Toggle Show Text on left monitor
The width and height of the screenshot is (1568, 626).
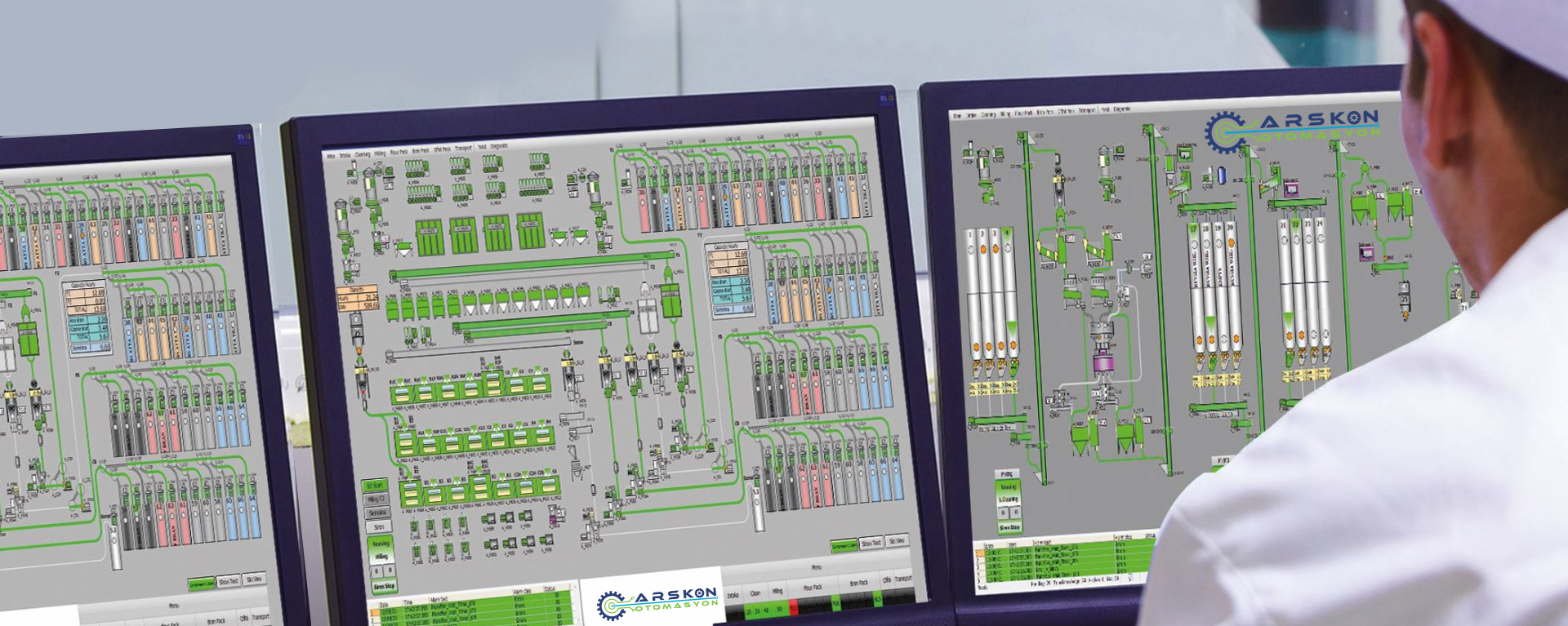(228, 582)
